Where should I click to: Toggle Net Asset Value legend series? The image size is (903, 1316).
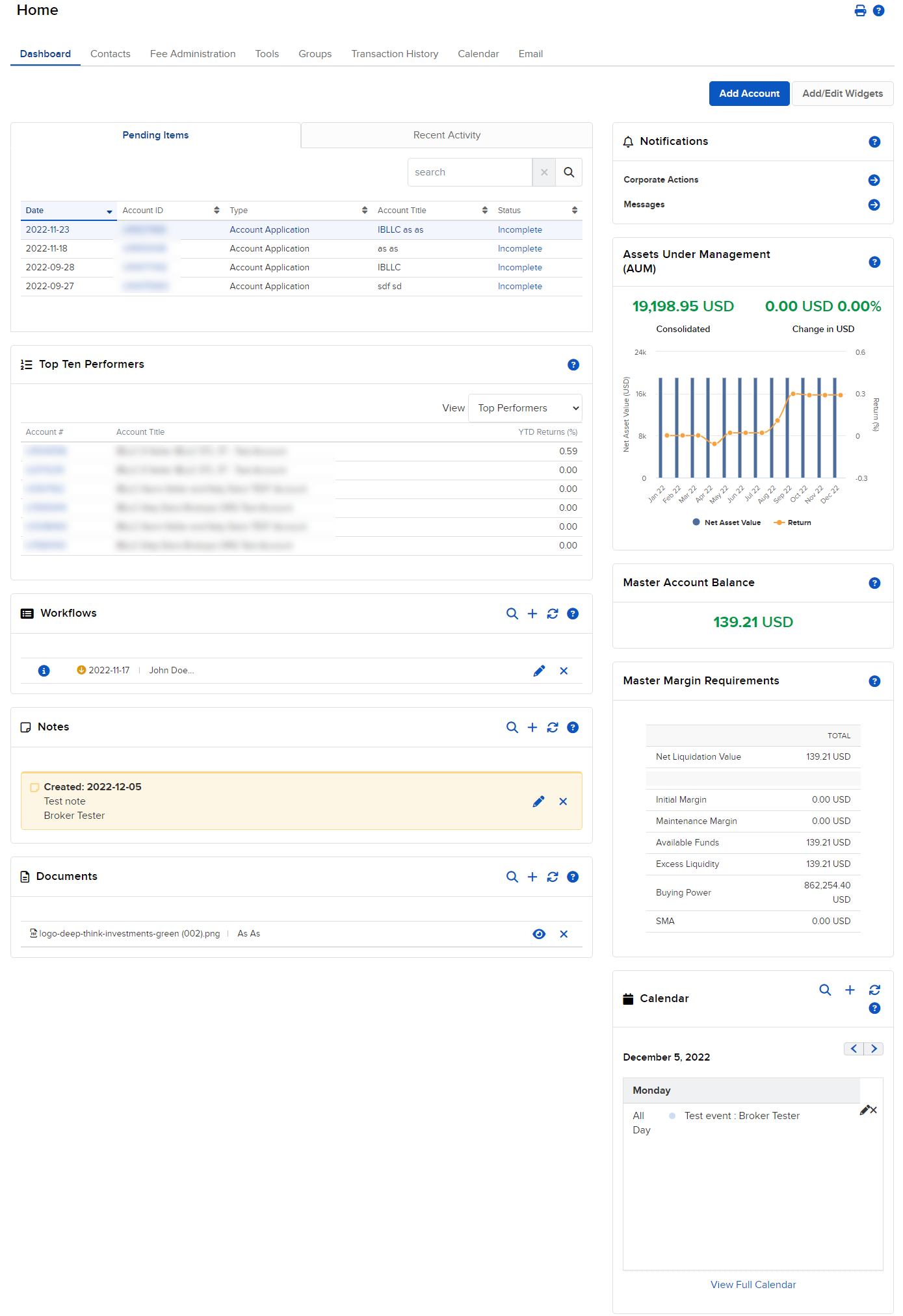(x=726, y=523)
